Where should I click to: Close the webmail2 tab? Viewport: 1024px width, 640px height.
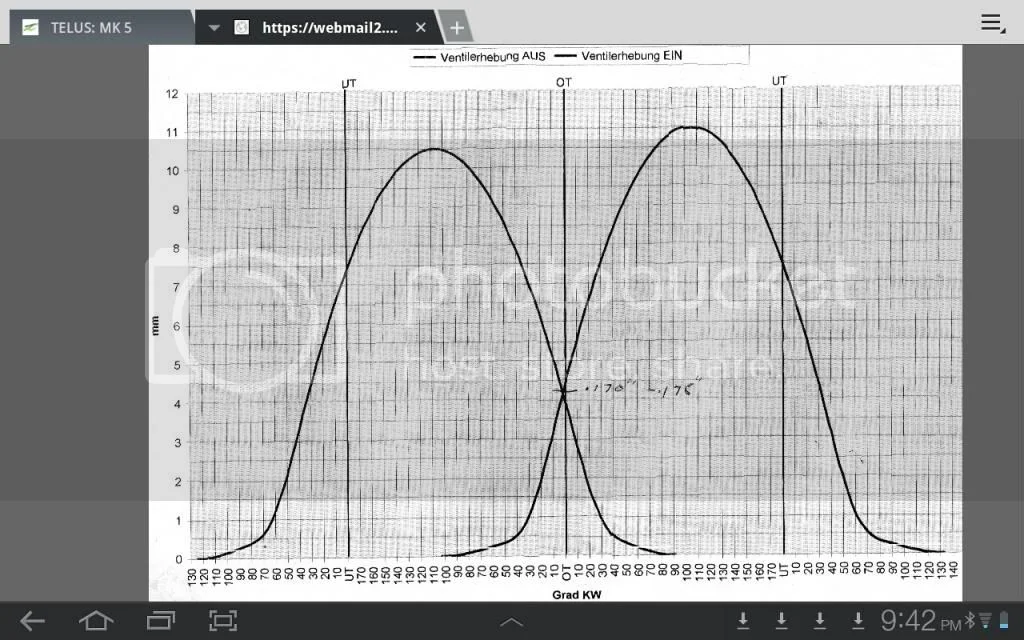coord(421,28)
